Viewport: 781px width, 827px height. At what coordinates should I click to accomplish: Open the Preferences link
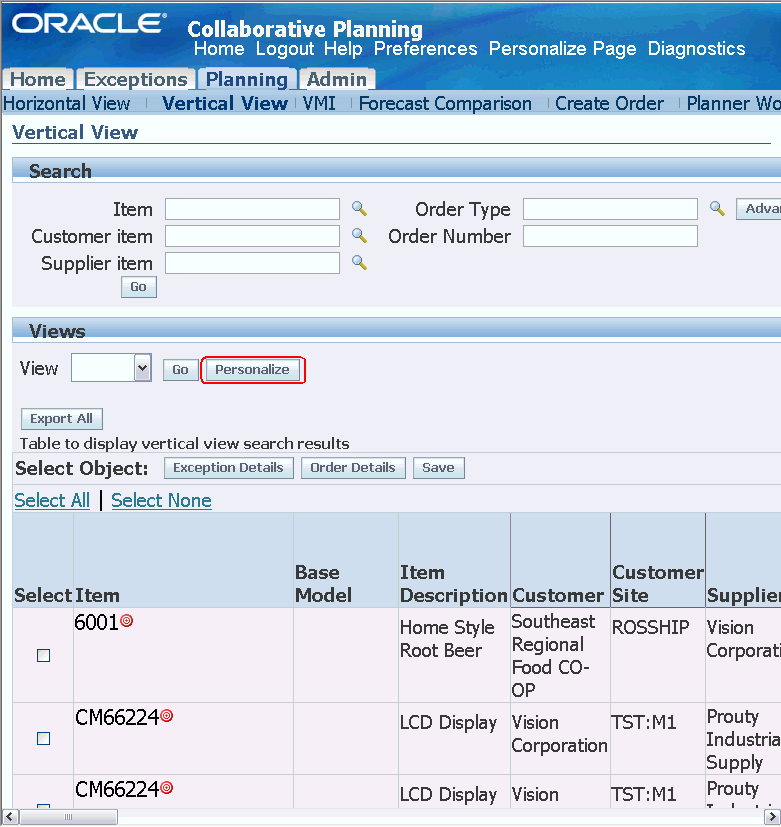(x=426, y=49)
